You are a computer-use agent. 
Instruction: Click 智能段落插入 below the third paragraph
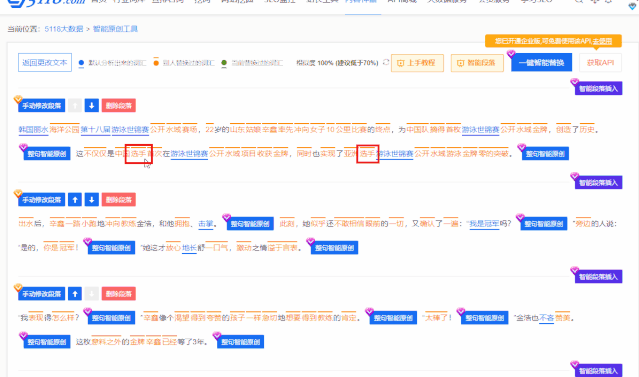pos(598,370)
